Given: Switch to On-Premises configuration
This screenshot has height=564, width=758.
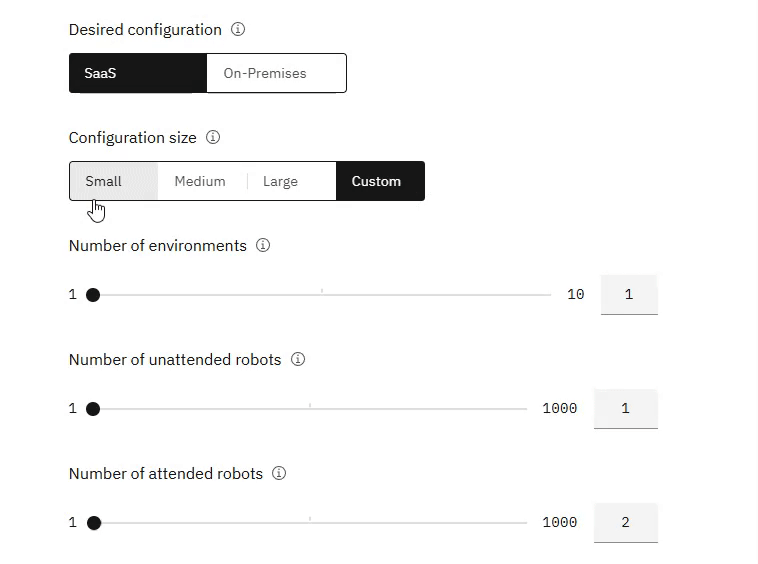Looking at the screenshot, I should click(277, 73).
